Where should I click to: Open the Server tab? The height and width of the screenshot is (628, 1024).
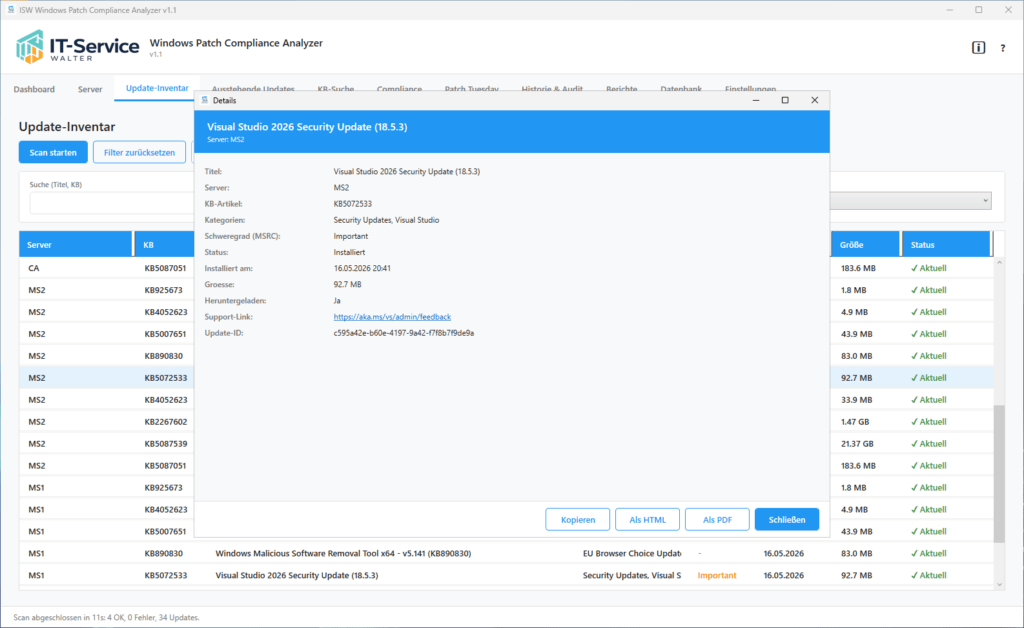tap(90, 89)
